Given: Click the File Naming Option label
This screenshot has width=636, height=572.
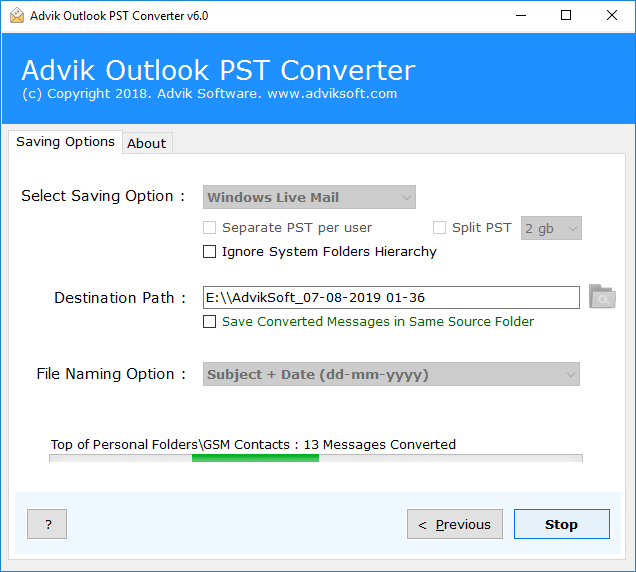Looking at the screenshot, I should pyautogui.click(x=111, y=374).
